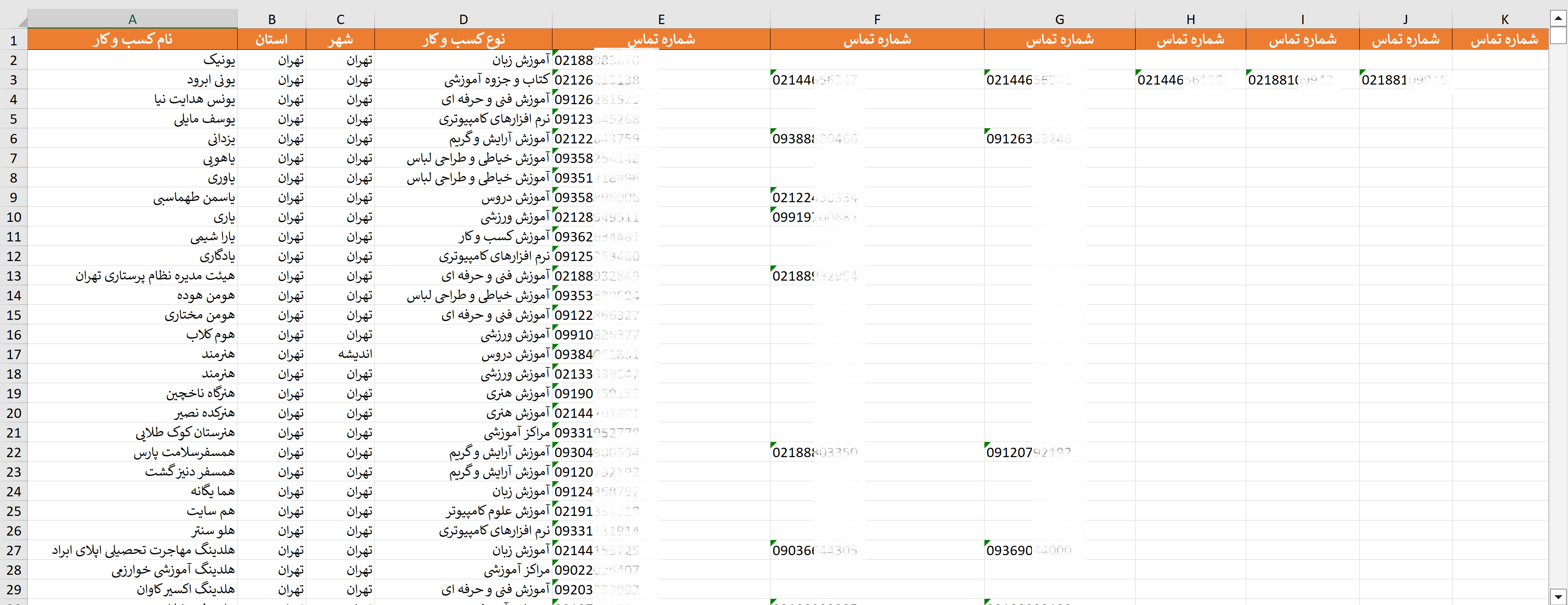Select column A header
1568x605 pixels.
pos(132,19)
